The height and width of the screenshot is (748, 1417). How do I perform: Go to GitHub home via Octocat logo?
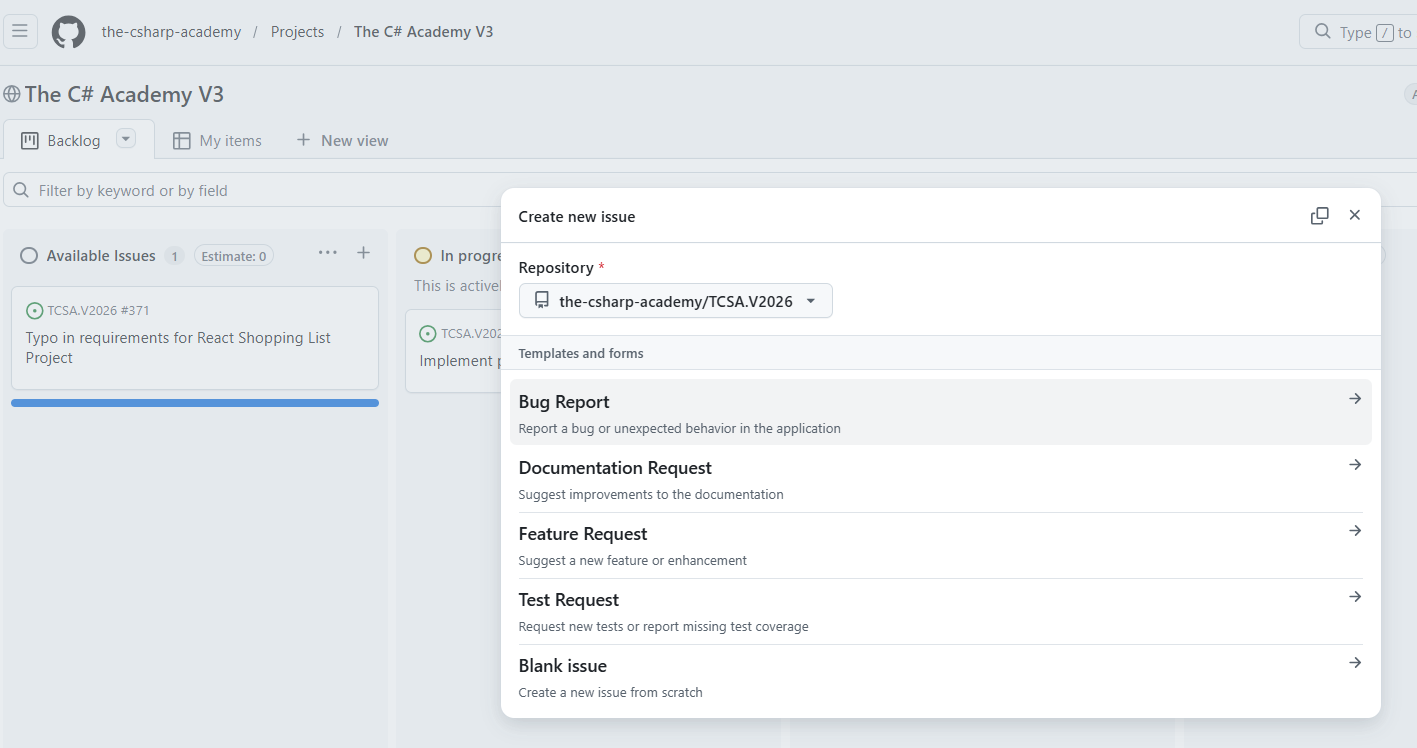pyautogui.click(x=69, y=32)
